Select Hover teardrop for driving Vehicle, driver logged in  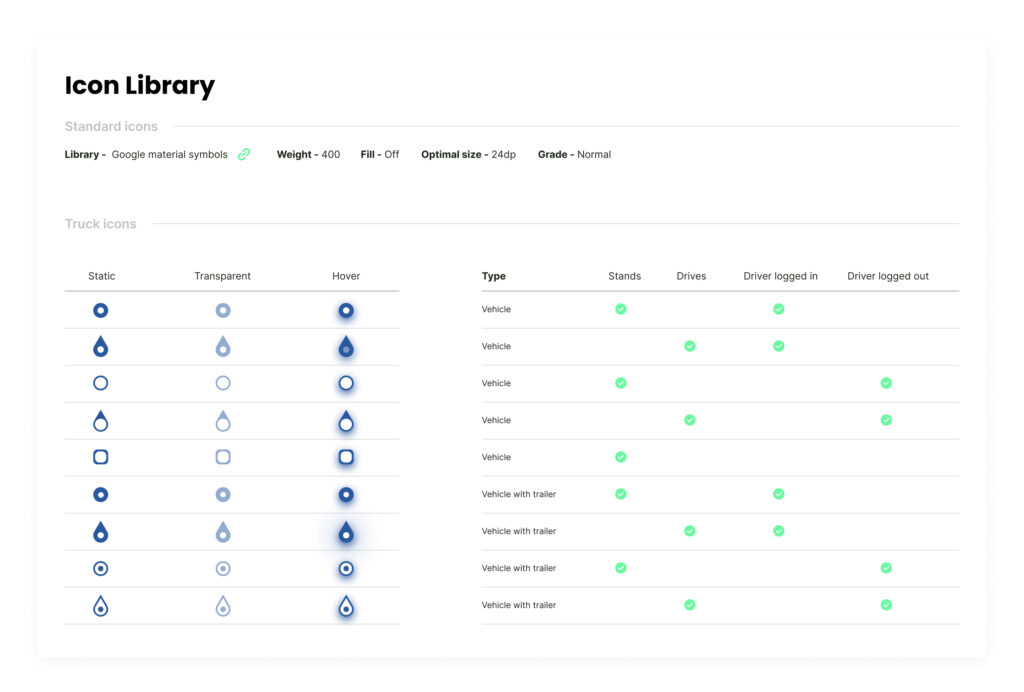point(346,347)
